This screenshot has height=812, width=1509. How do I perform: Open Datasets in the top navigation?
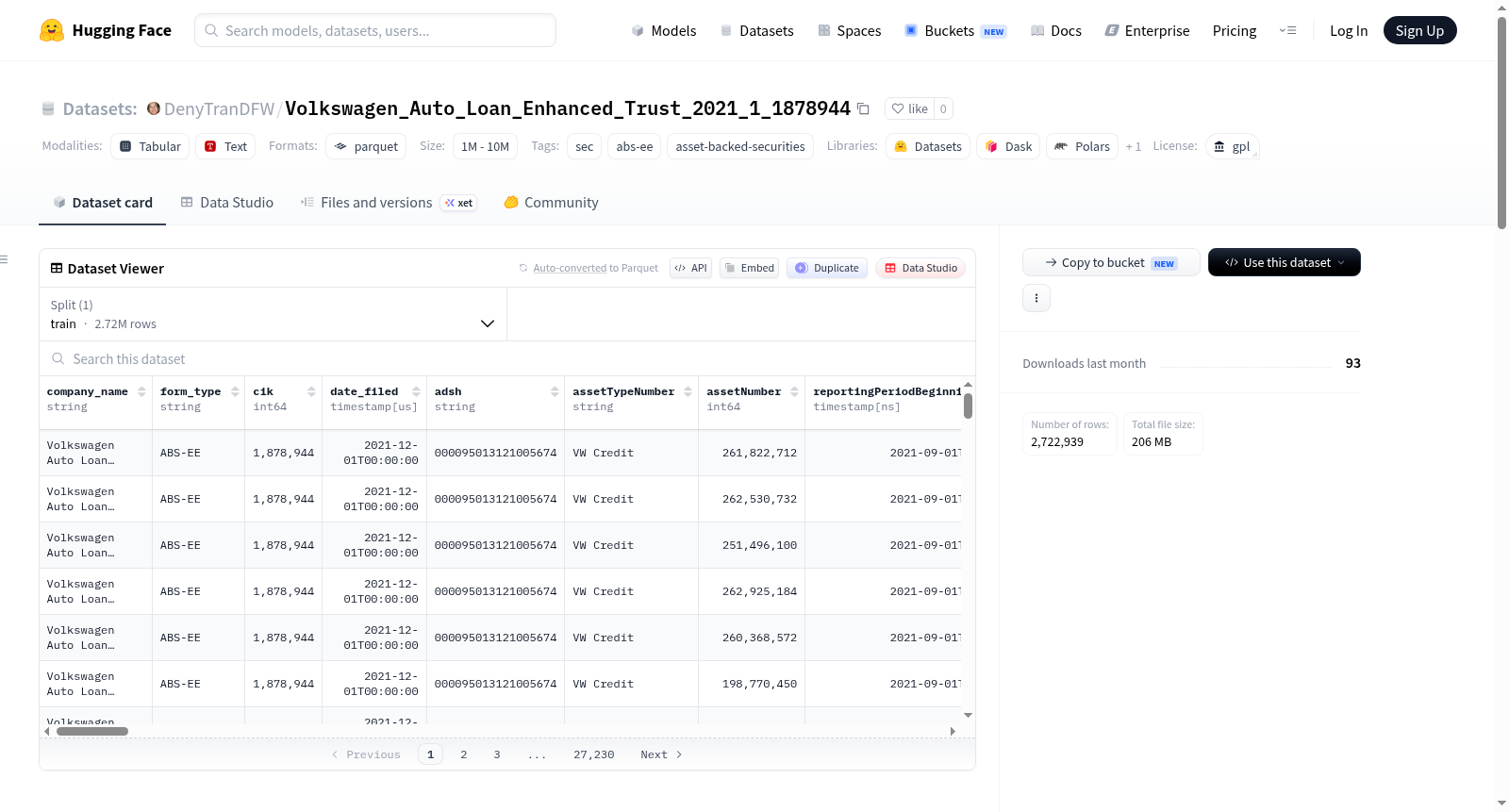[x=756, y=30]
